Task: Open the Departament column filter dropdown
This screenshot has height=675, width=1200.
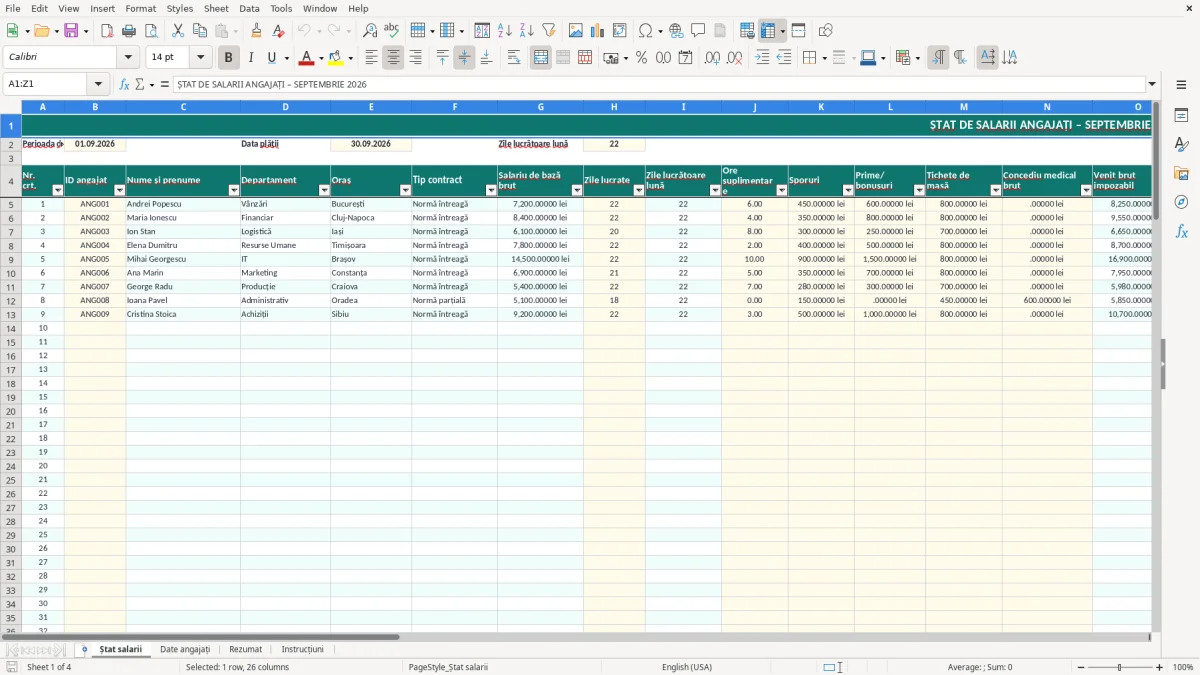Action: [x=324, y=190]
